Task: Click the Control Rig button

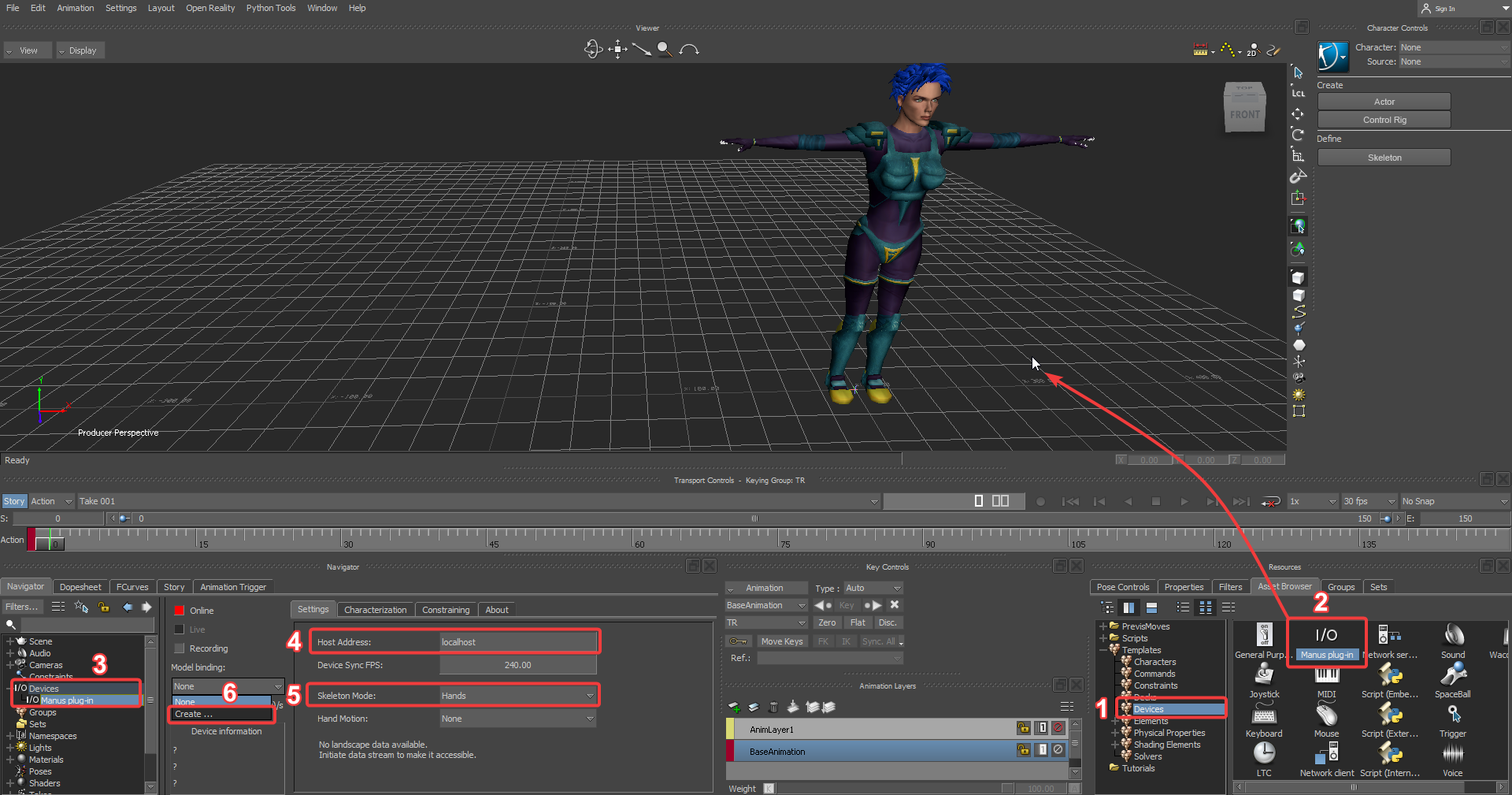Action: coord(1384,120)
